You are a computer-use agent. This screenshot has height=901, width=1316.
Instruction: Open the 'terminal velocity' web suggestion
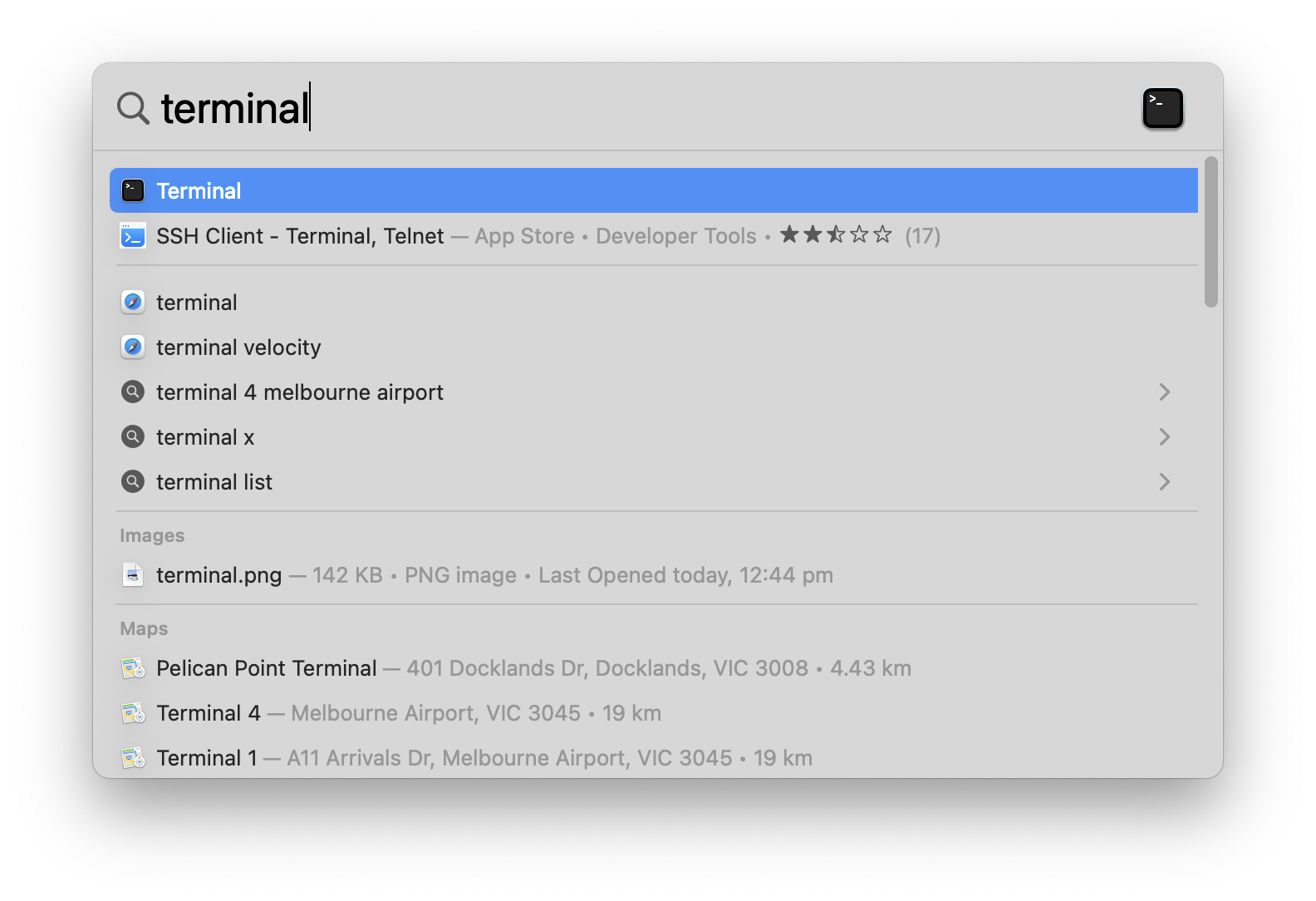tap(238, 347)
